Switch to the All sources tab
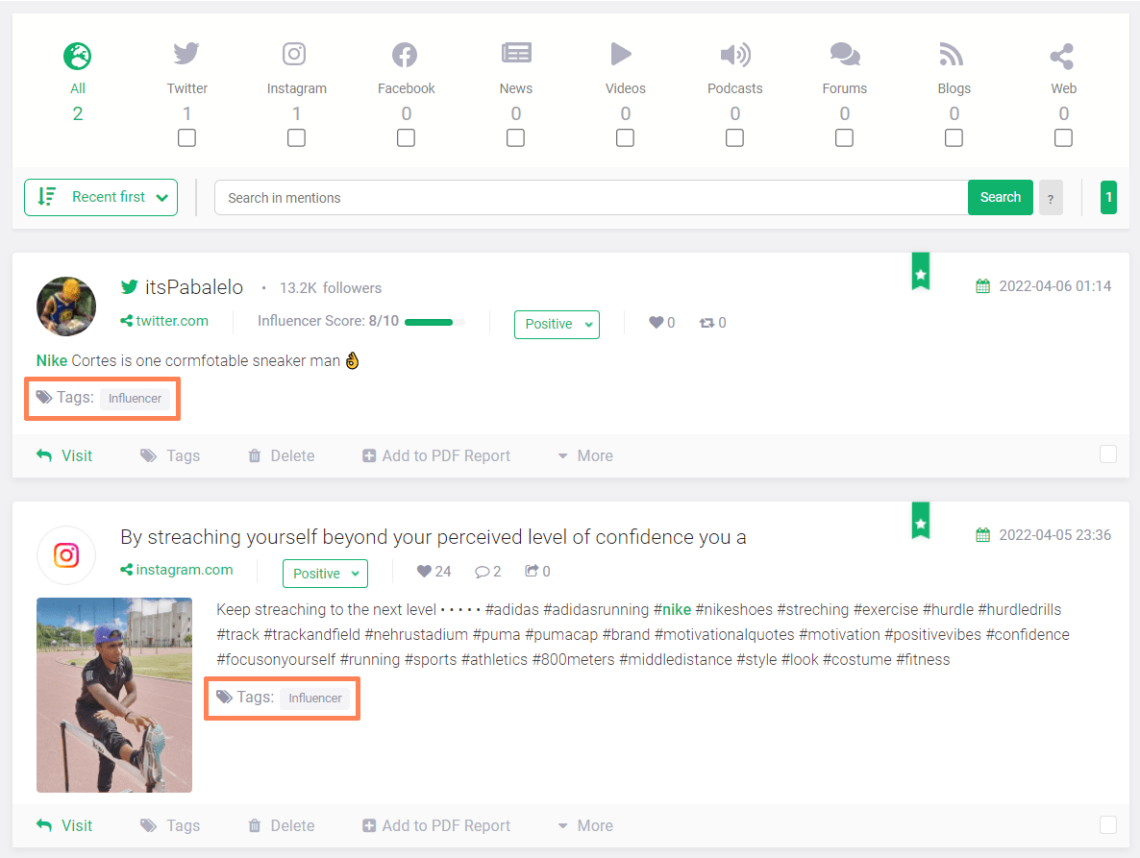 78,70
